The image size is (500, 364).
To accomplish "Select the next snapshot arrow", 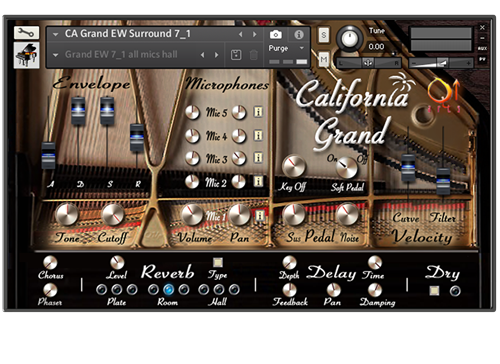I will [x=216, y=55].
